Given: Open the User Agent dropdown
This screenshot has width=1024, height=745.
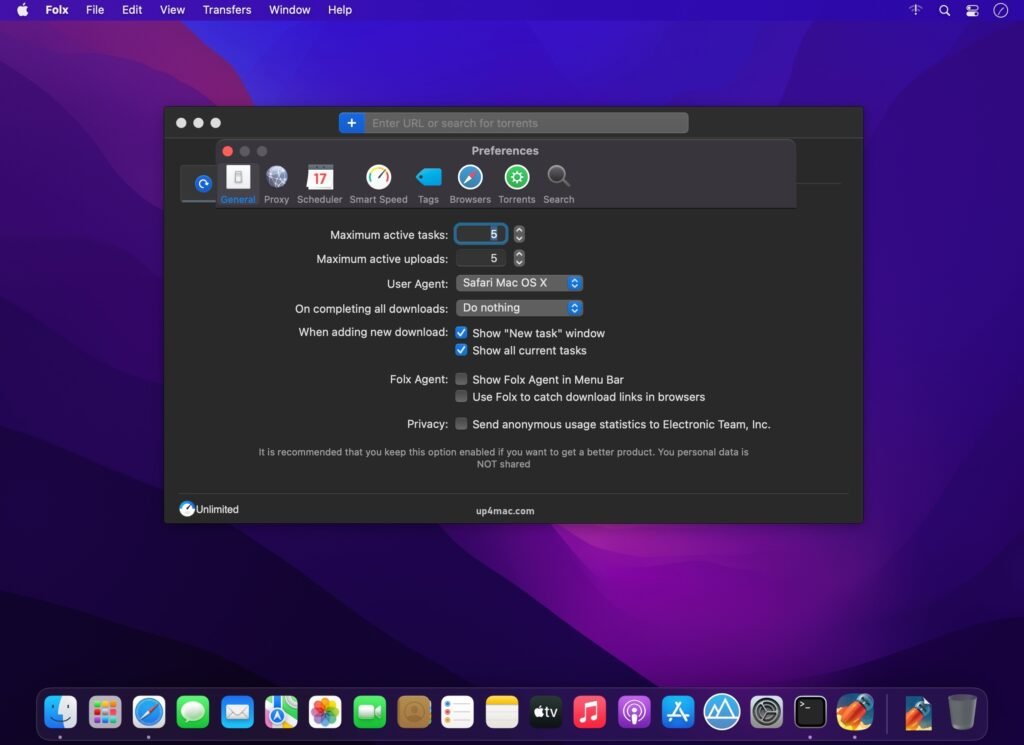Looking at the screenshot, I should tap(519, 283).
